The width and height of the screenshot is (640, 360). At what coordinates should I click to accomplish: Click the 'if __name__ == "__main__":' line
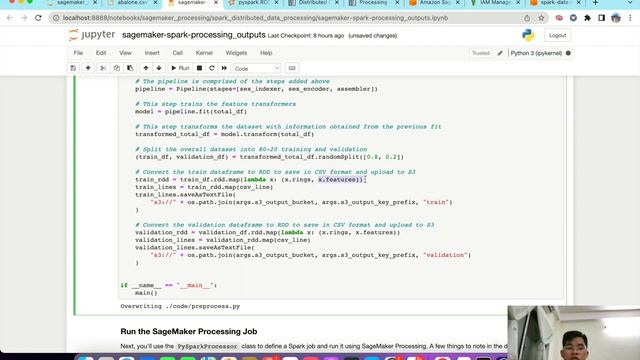tap(169, 285)
